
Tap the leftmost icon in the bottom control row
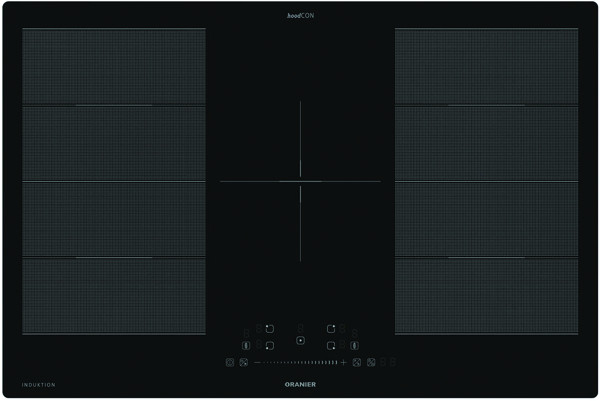pos(230,362)
